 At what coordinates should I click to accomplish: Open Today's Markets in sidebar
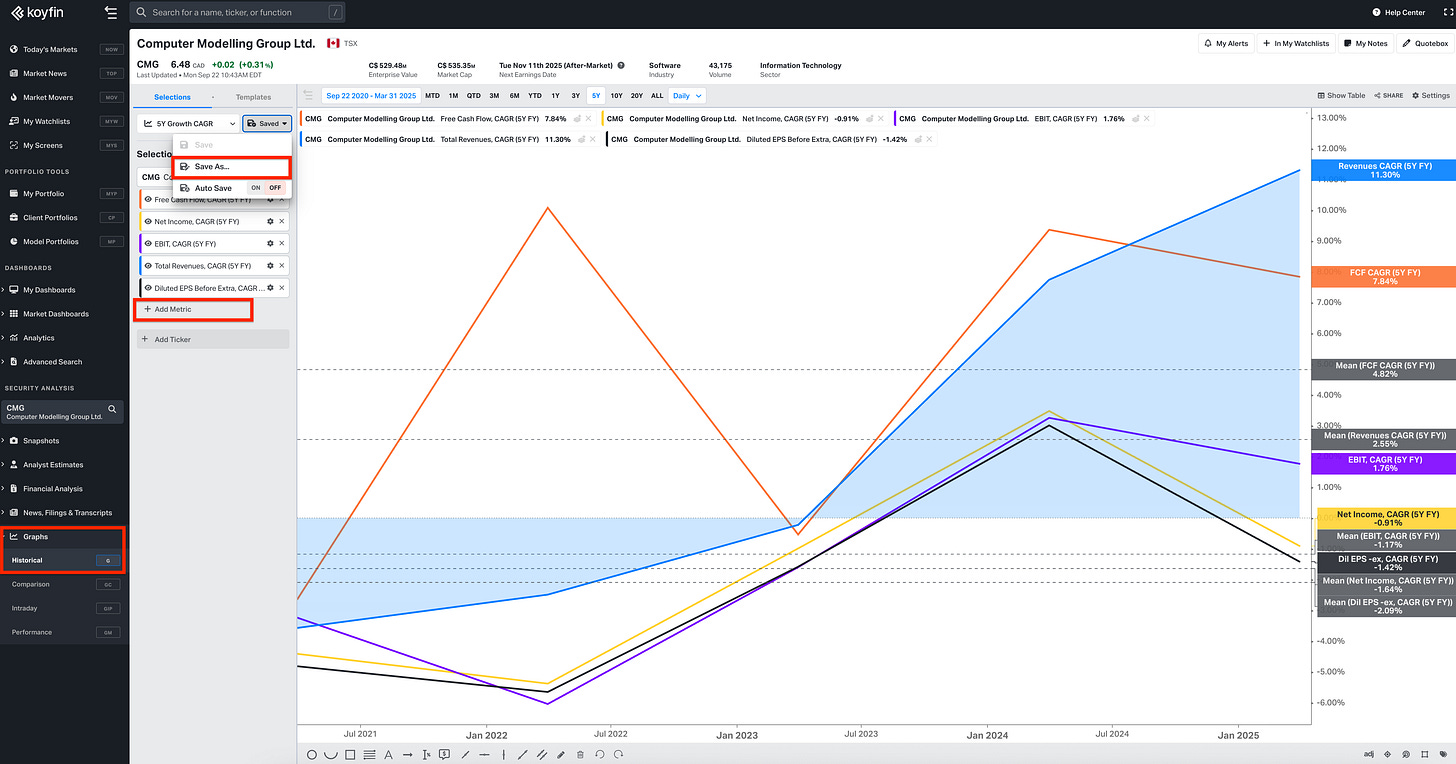click(x=64, y=49)
